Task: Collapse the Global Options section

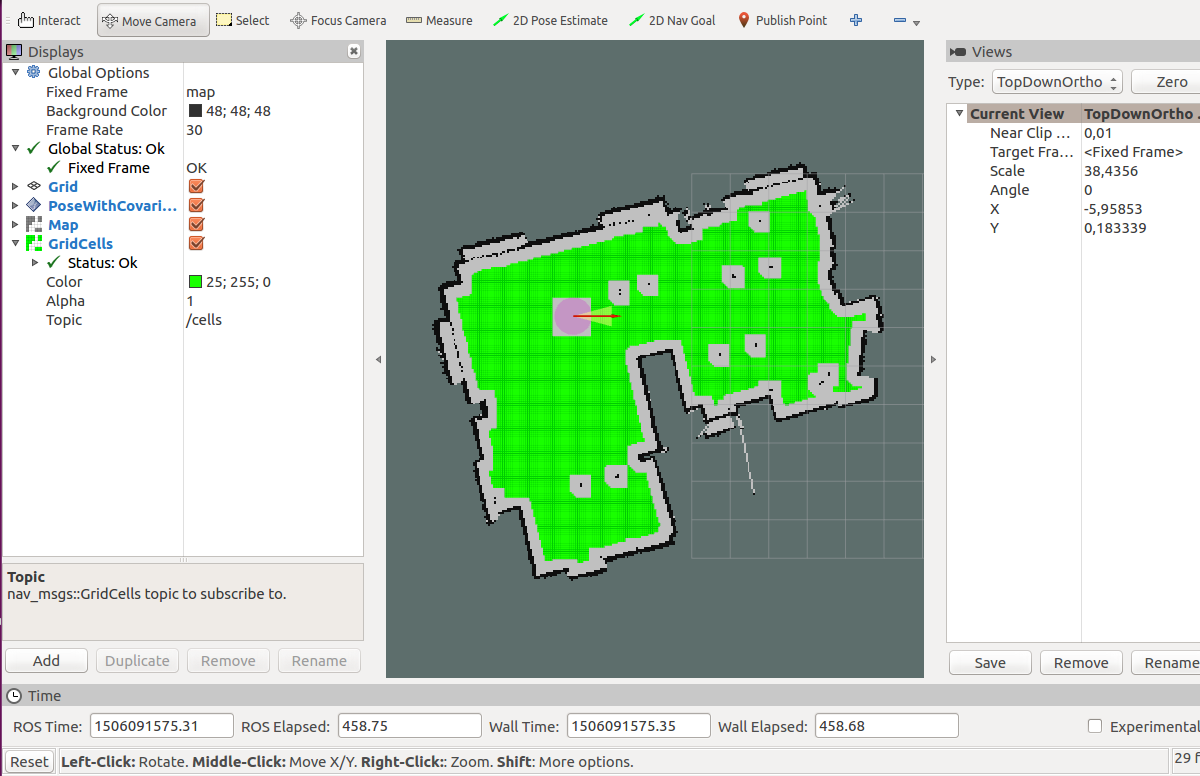Action: [x=14, y=72]
